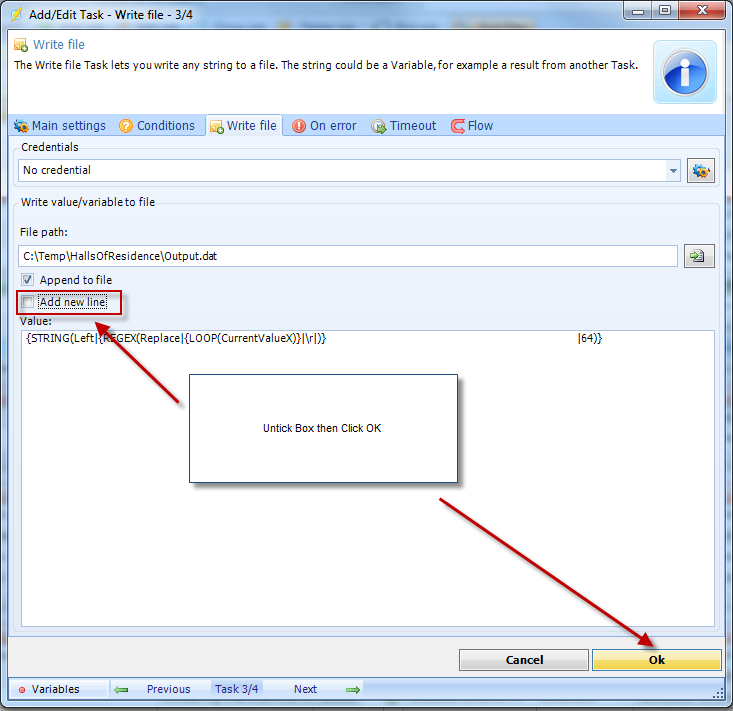Screen dimensions: 733x711
Task: Click the green Next arrow icon
Action: click(x=352, y=689)
